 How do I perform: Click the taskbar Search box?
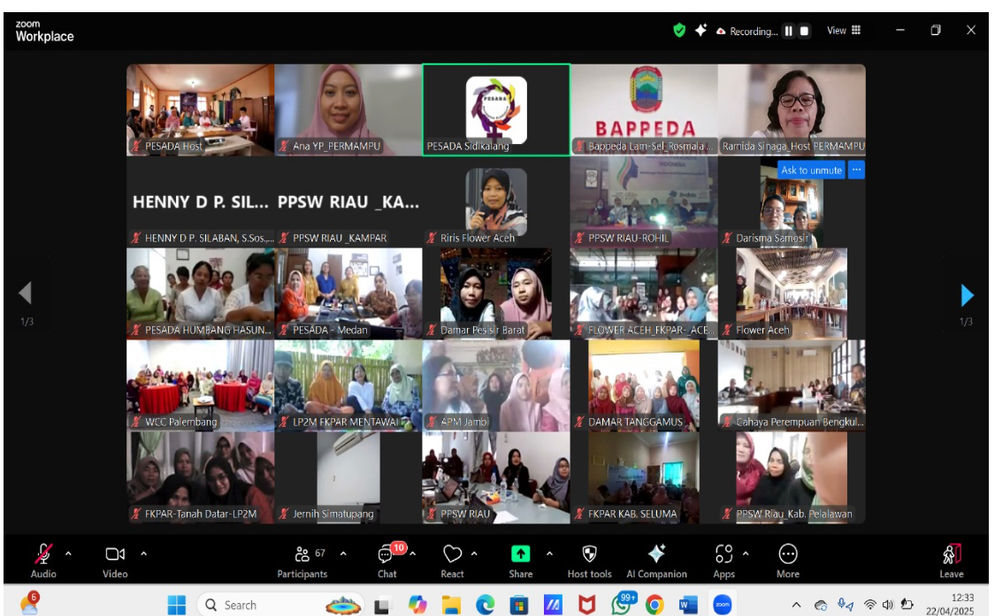tap(280, 605)
